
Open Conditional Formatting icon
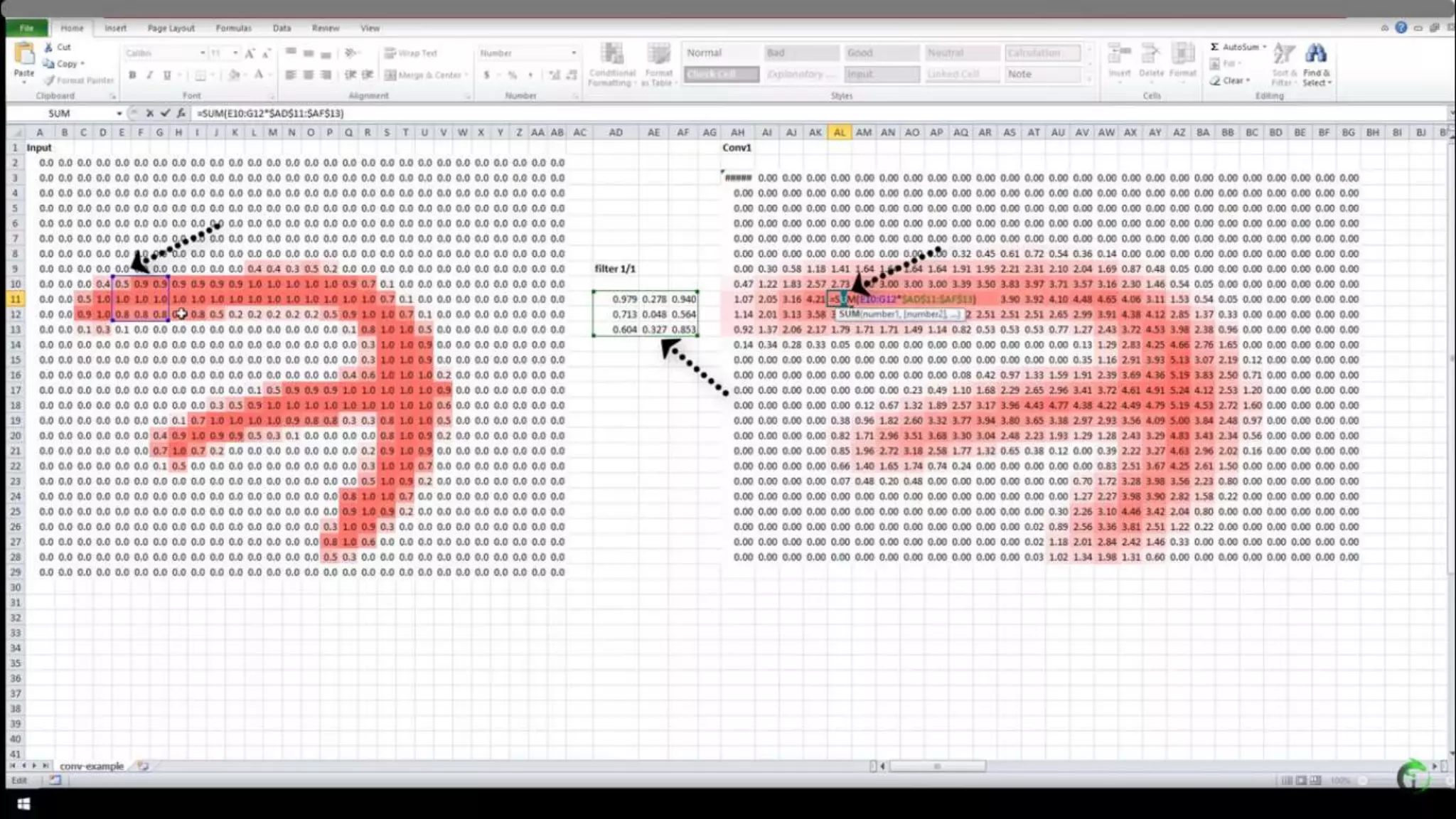click(x=611, y=54)
